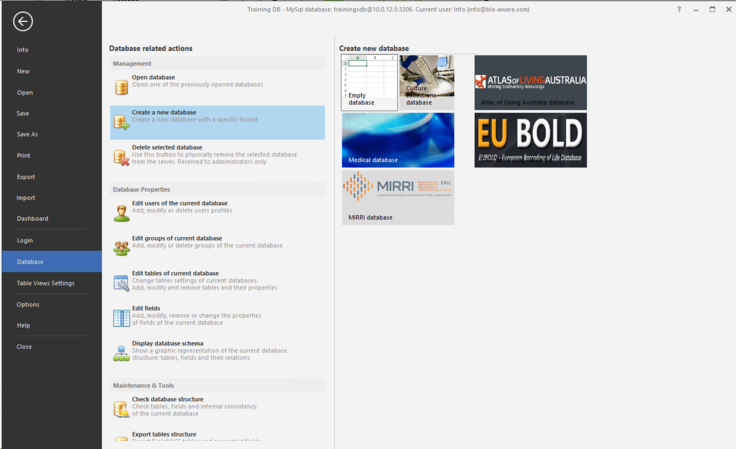Select Export in the sidebar
Screen dimensions: 736x449
pyautogui.click(x=26, y=177)
